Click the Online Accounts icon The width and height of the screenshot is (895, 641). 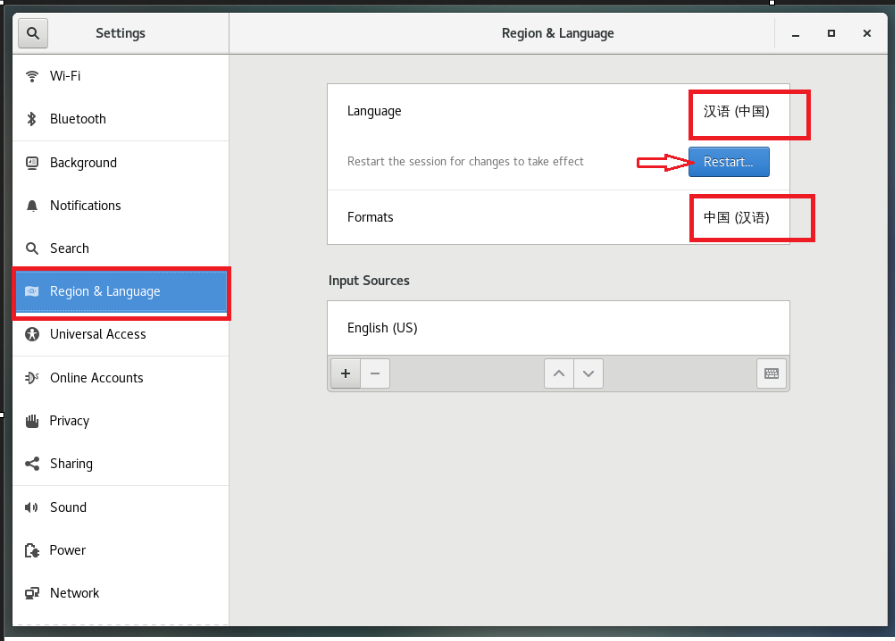point(32,377)
